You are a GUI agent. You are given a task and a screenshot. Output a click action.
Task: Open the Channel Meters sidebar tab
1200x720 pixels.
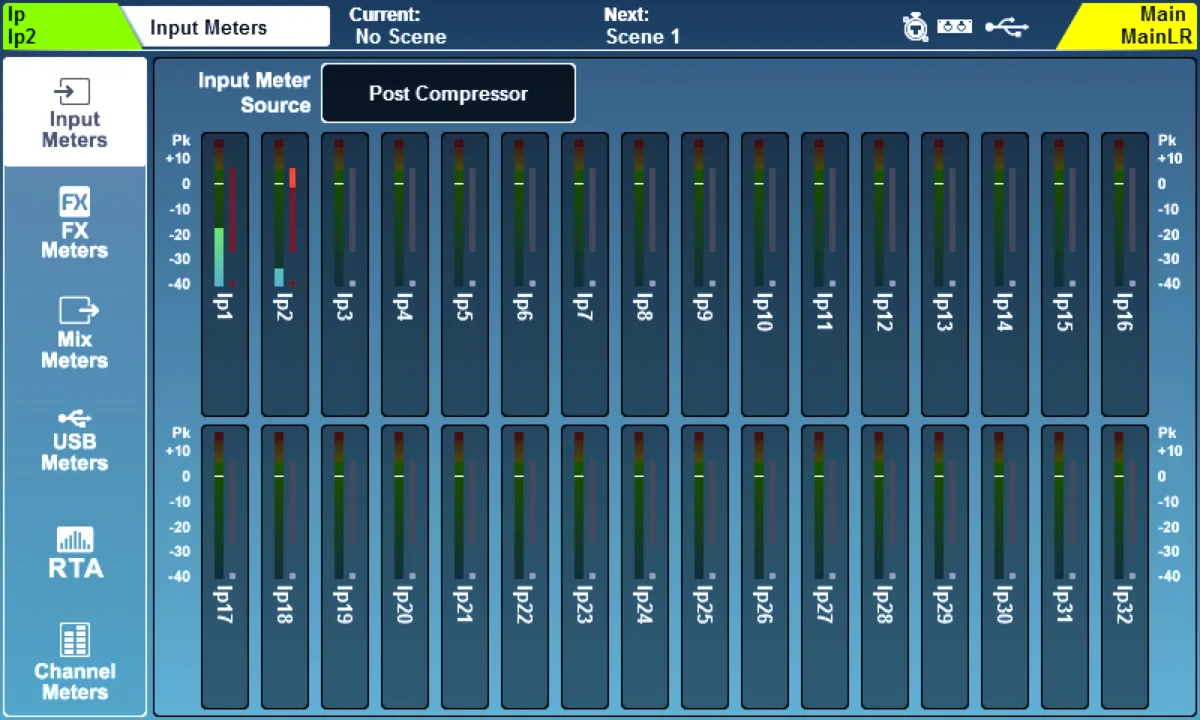75,662
